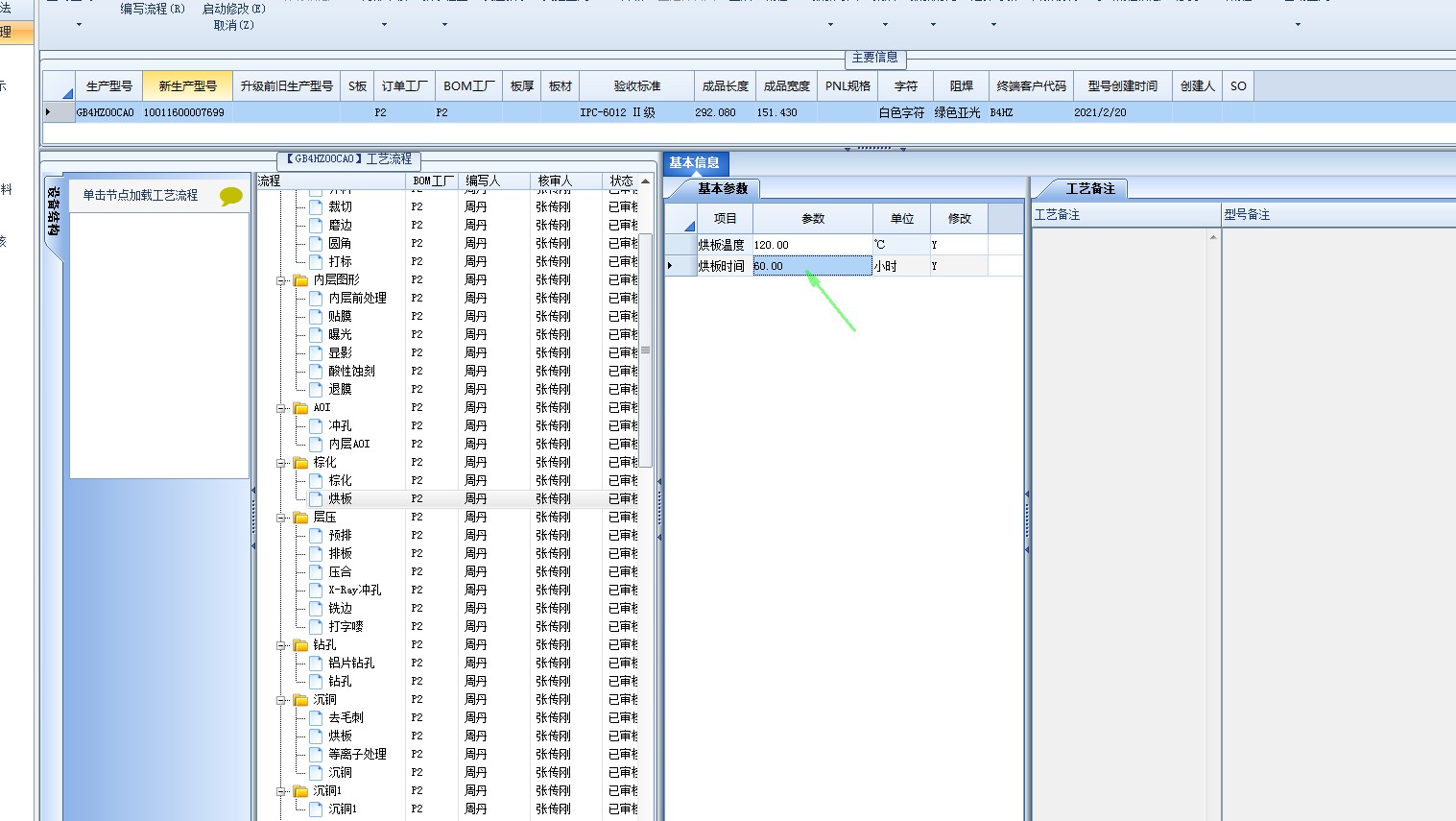This screenshot has height=821, width=1456.
Task: Click the folder icon of AOI
Action: (x=300, y=407)
